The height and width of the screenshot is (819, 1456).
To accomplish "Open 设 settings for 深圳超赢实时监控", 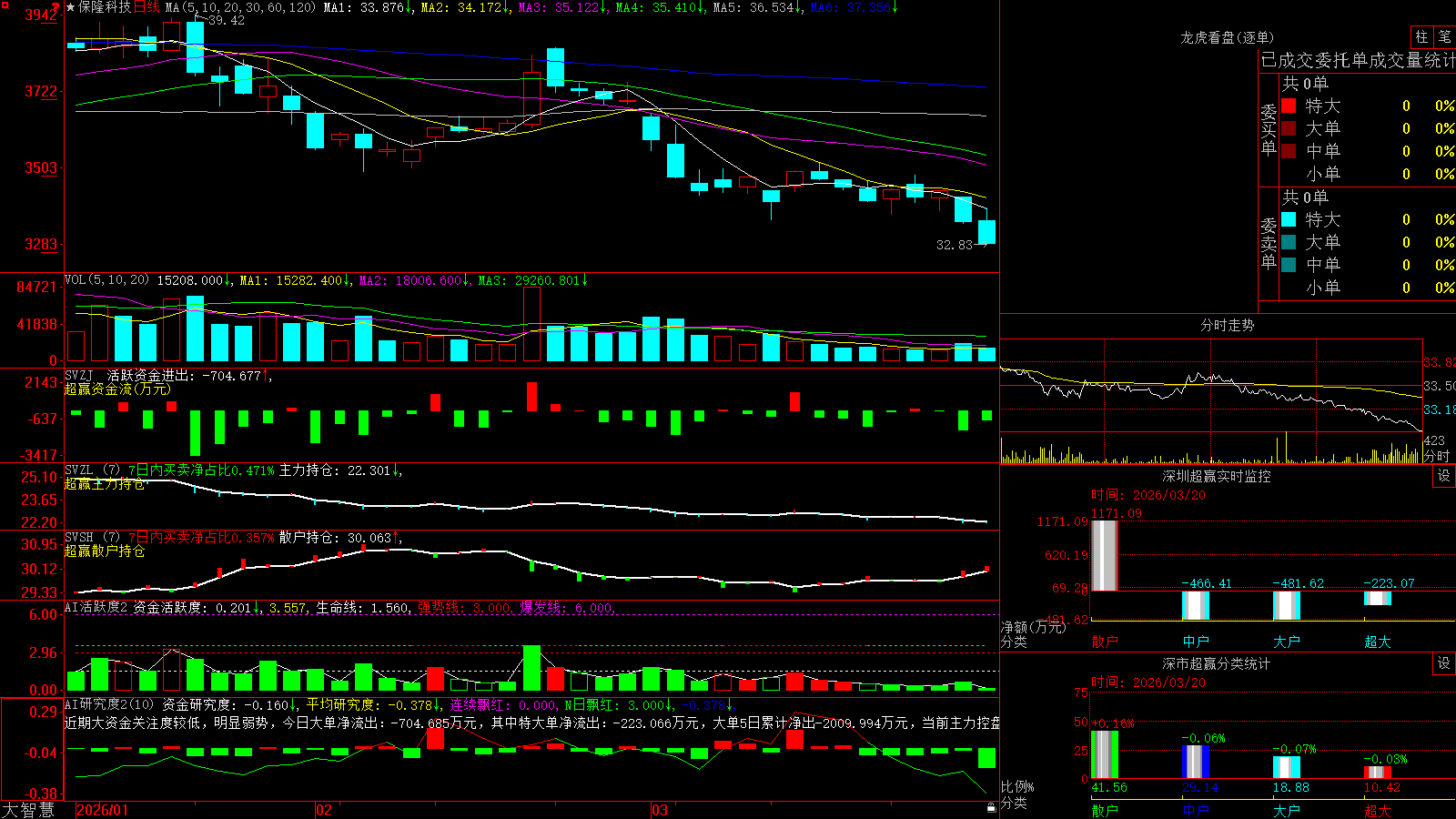I will (1444, 476).
